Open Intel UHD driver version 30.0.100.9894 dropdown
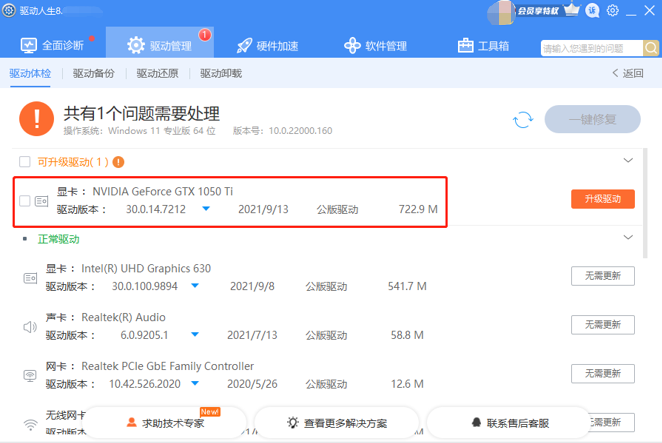This screenshot has width=662, height=443. tap(195, 286)
